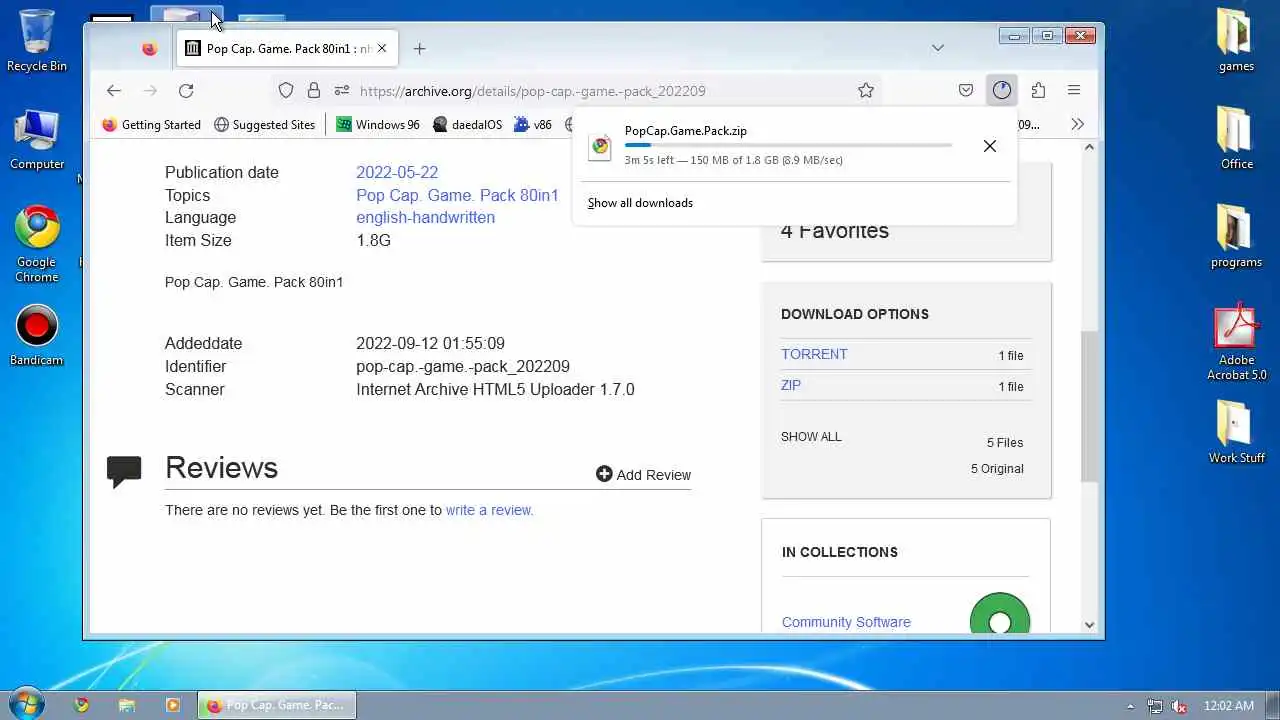1280x720 pixels.
Task: Open Windows Media Player from taskbar
Action: (172, 705)
